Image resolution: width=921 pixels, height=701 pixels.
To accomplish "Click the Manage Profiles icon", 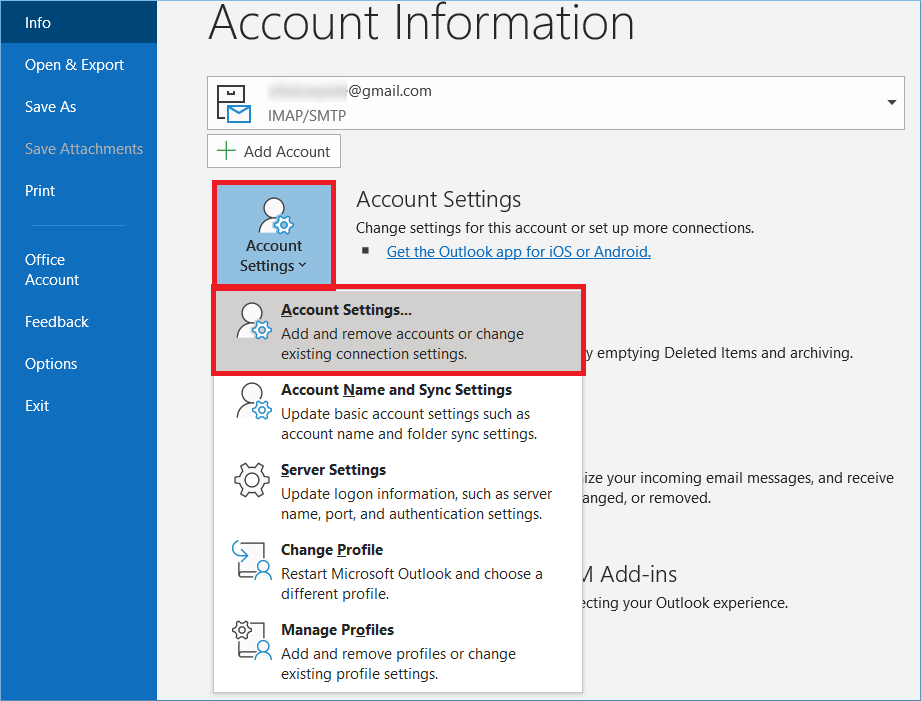I will (x=252, y=640).
